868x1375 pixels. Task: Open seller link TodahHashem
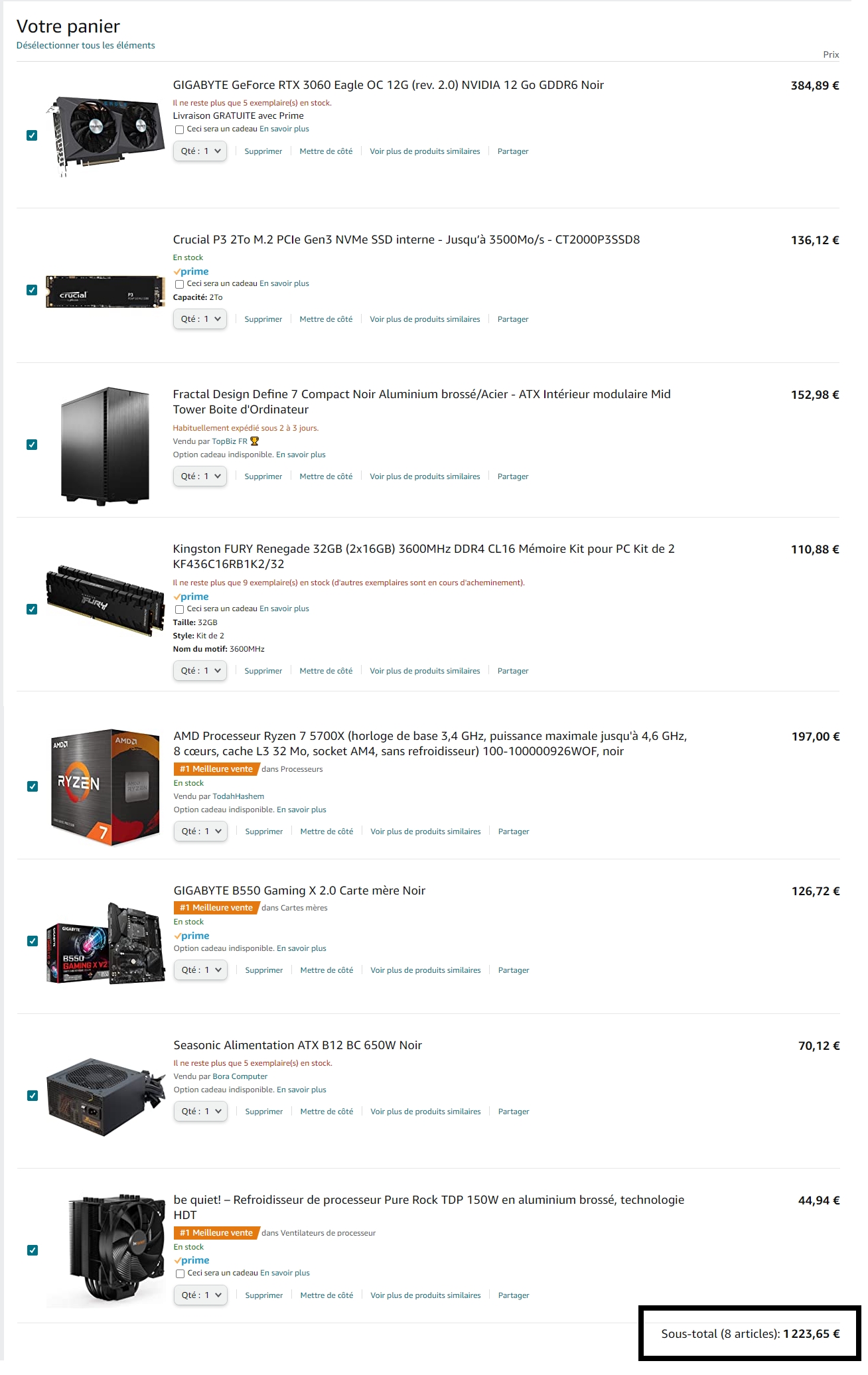pyautogui.click(x=238, y=796)
